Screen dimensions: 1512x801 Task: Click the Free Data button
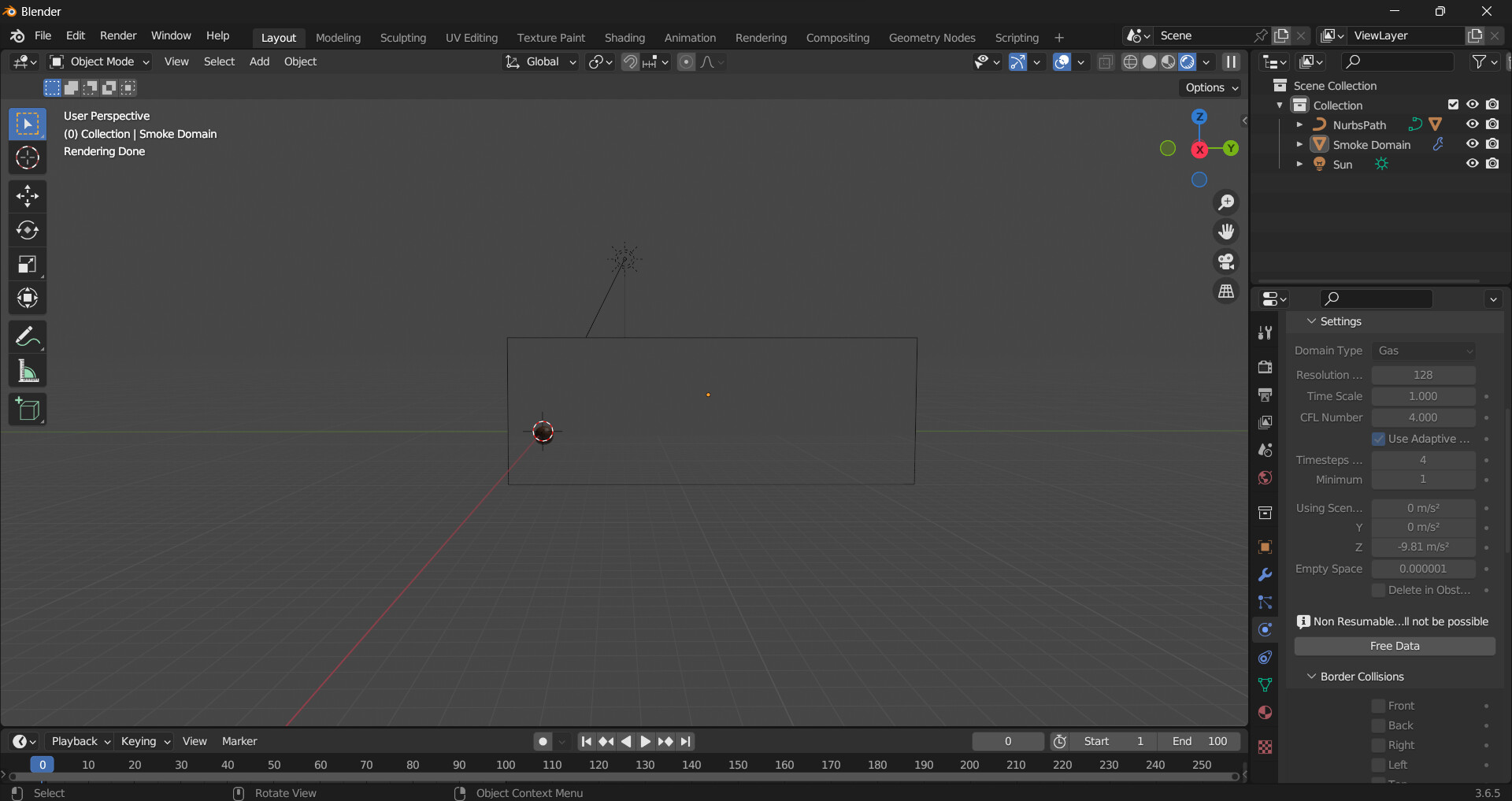pyautogui.click(x=1394, y=646)
